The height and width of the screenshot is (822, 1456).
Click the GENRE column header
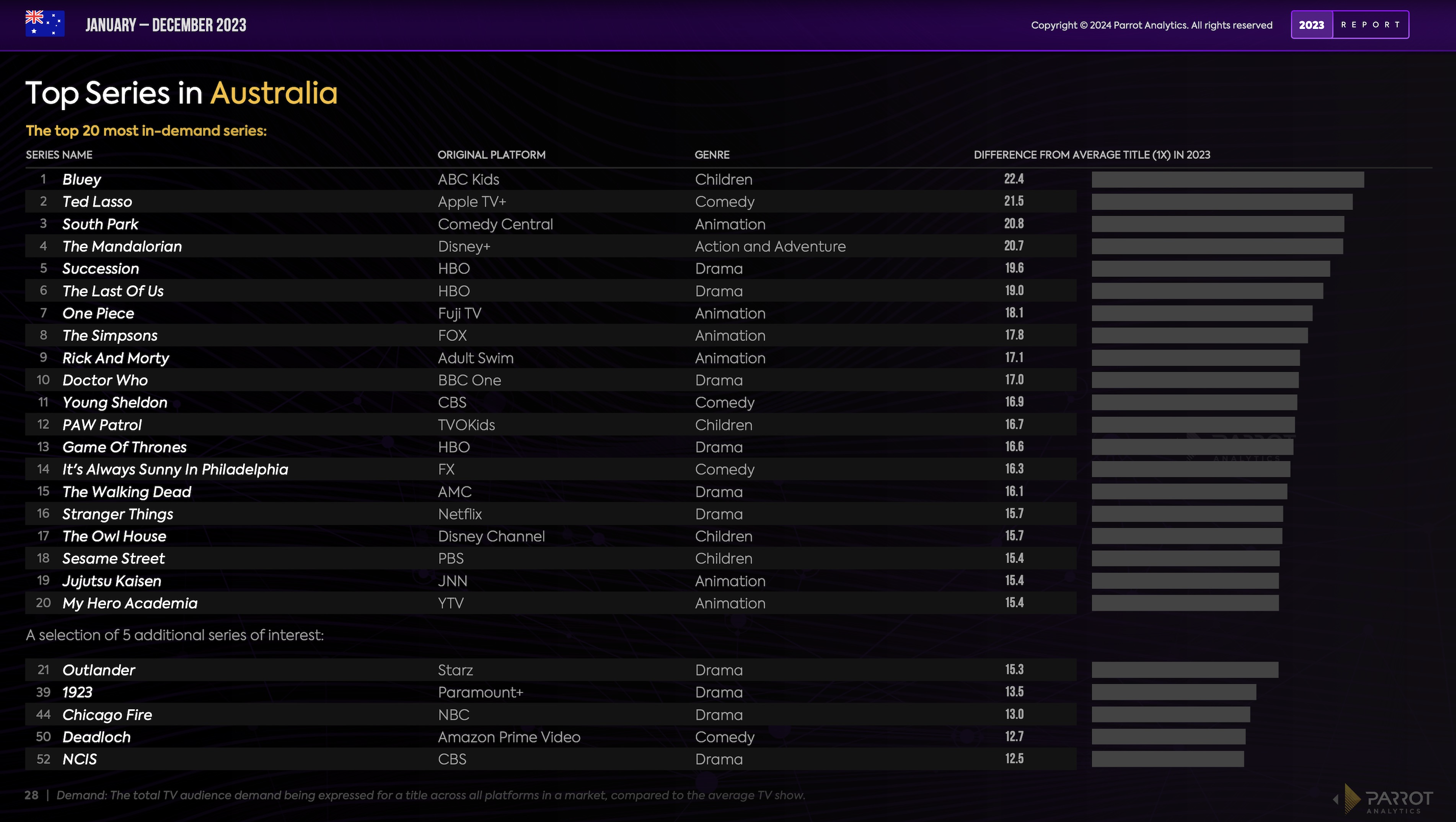pyautogui.click(x=712, y=155)
